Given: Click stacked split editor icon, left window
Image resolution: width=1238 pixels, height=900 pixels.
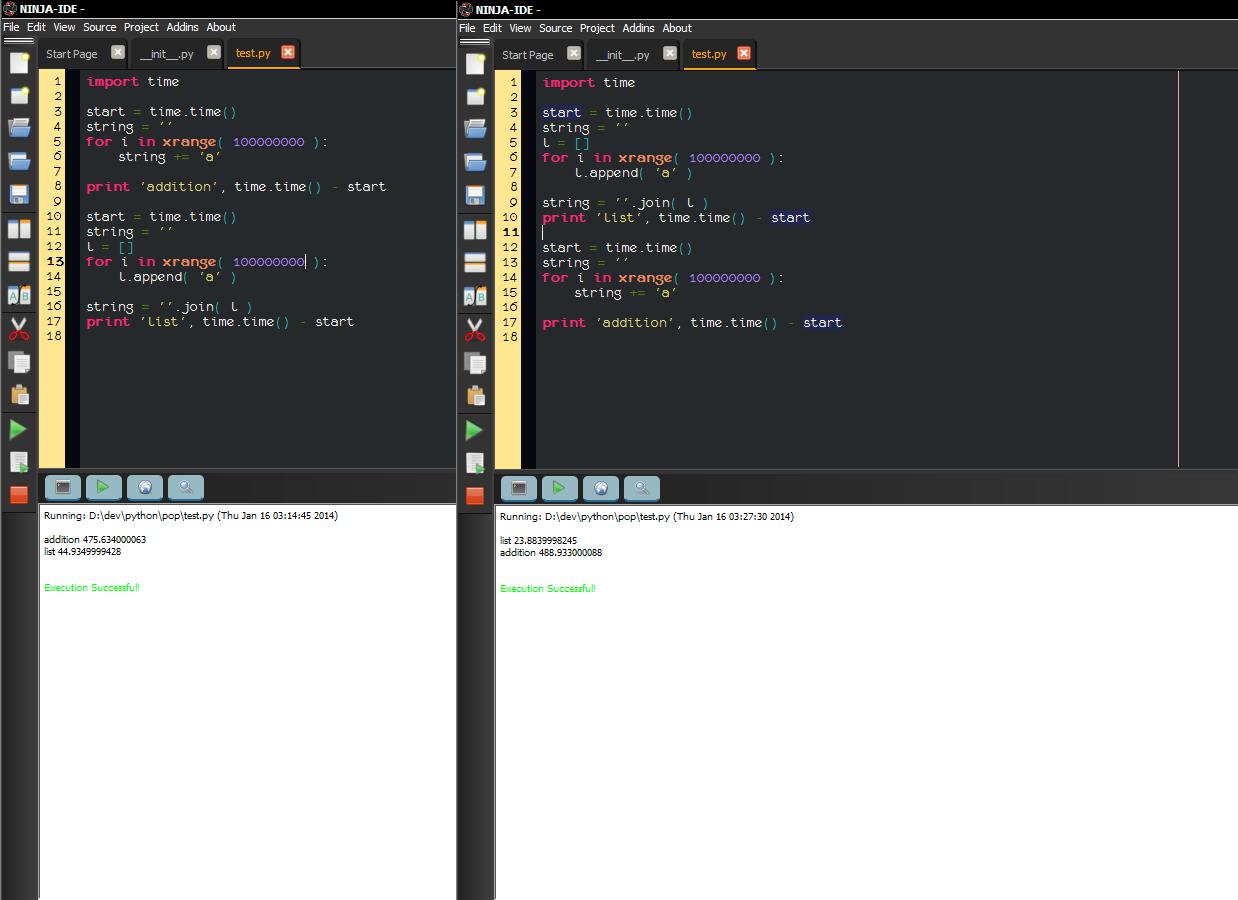Looking at the screenshot, I should tap(20, 262).
